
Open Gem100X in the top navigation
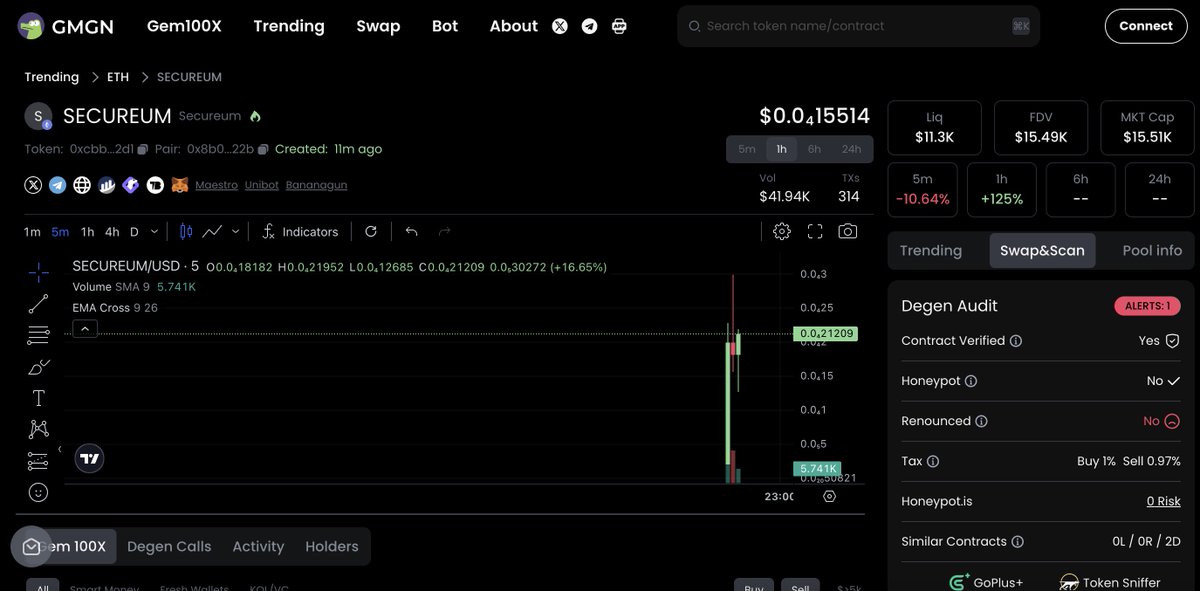point(184,26)
